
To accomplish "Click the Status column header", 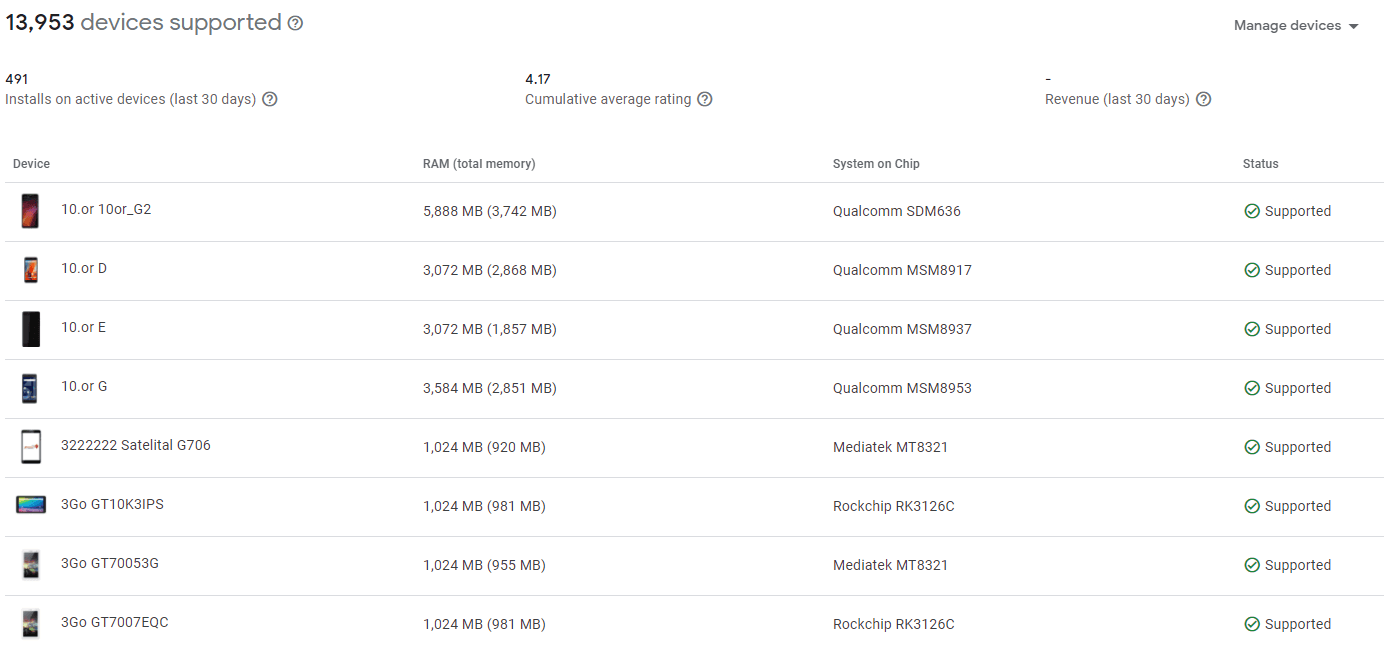I will click(x=1260, y=164).
